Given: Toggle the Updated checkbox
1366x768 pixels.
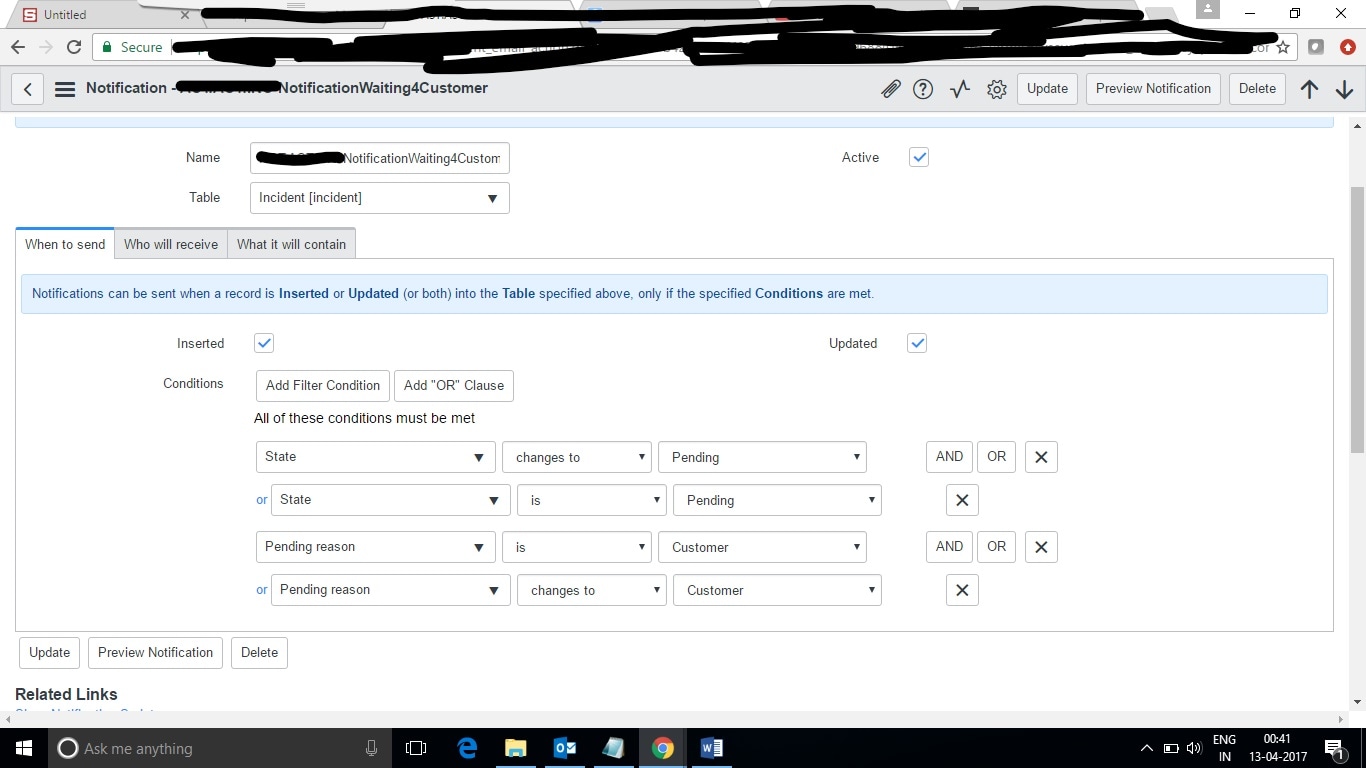Looking at the screenshot, I should click(x=917, y=343).
